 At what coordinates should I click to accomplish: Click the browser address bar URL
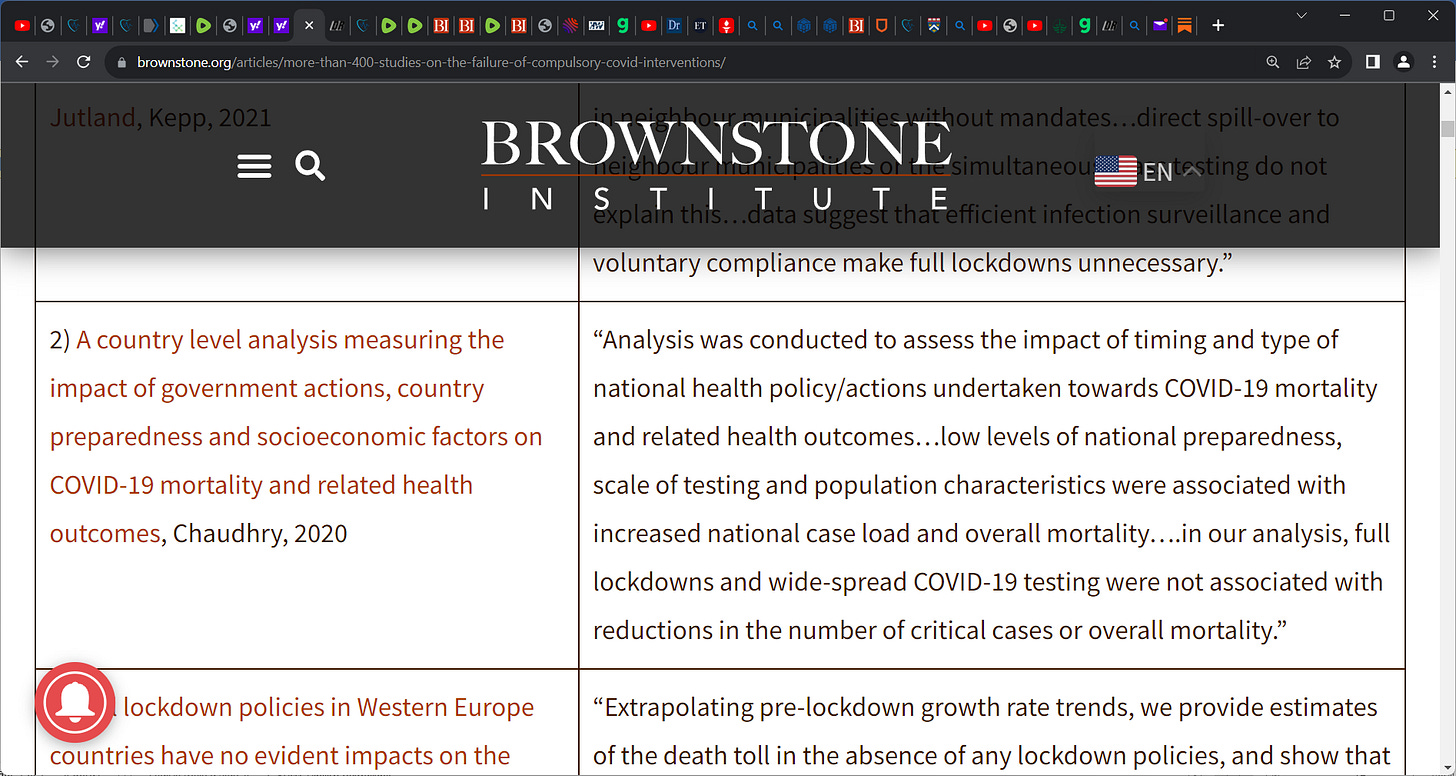pos(431,62)
